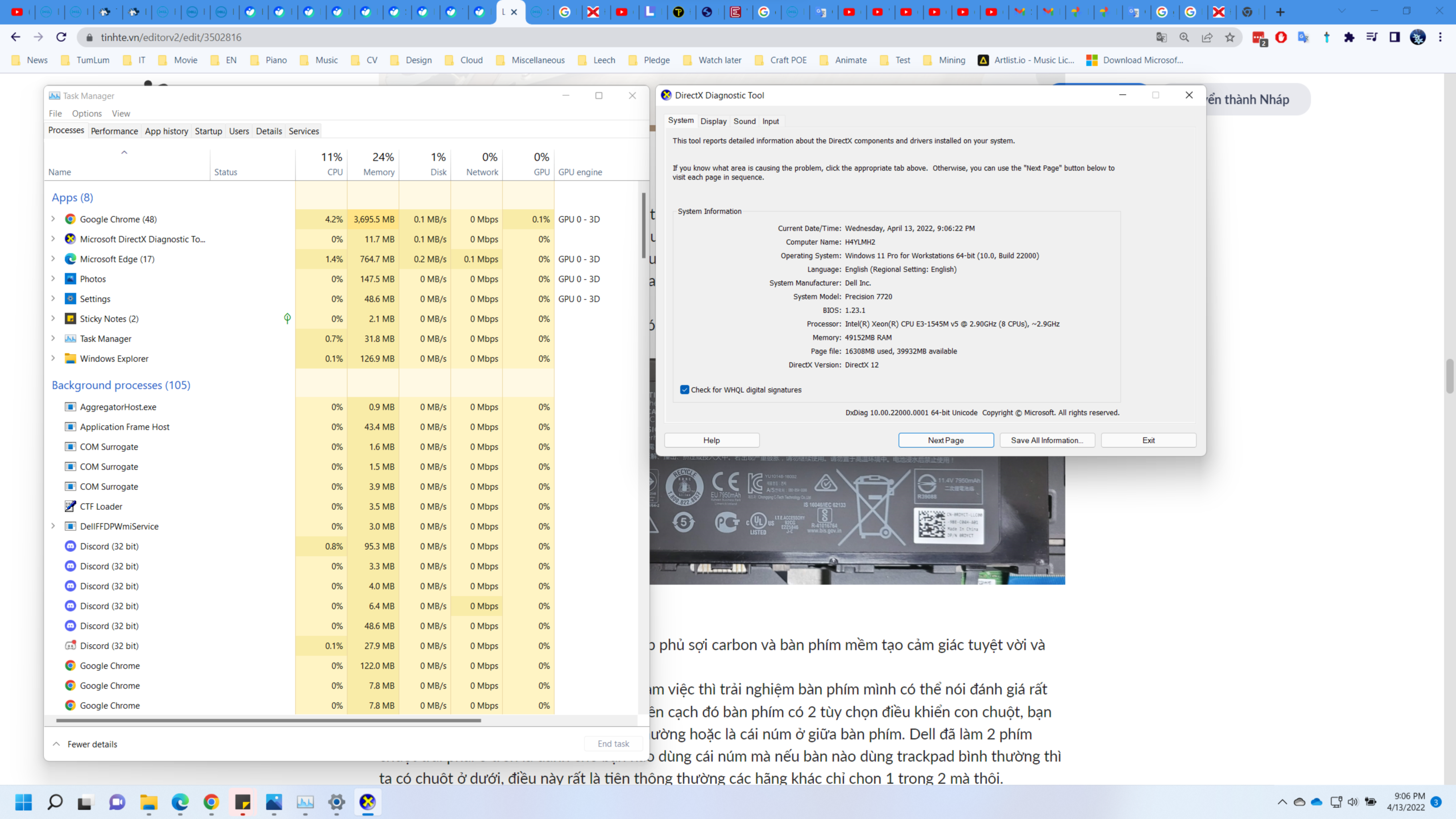The width and height of the screenshot is (1456, 819).
Task: Go back in Chrome browser
Action: (x=15, y=37)
